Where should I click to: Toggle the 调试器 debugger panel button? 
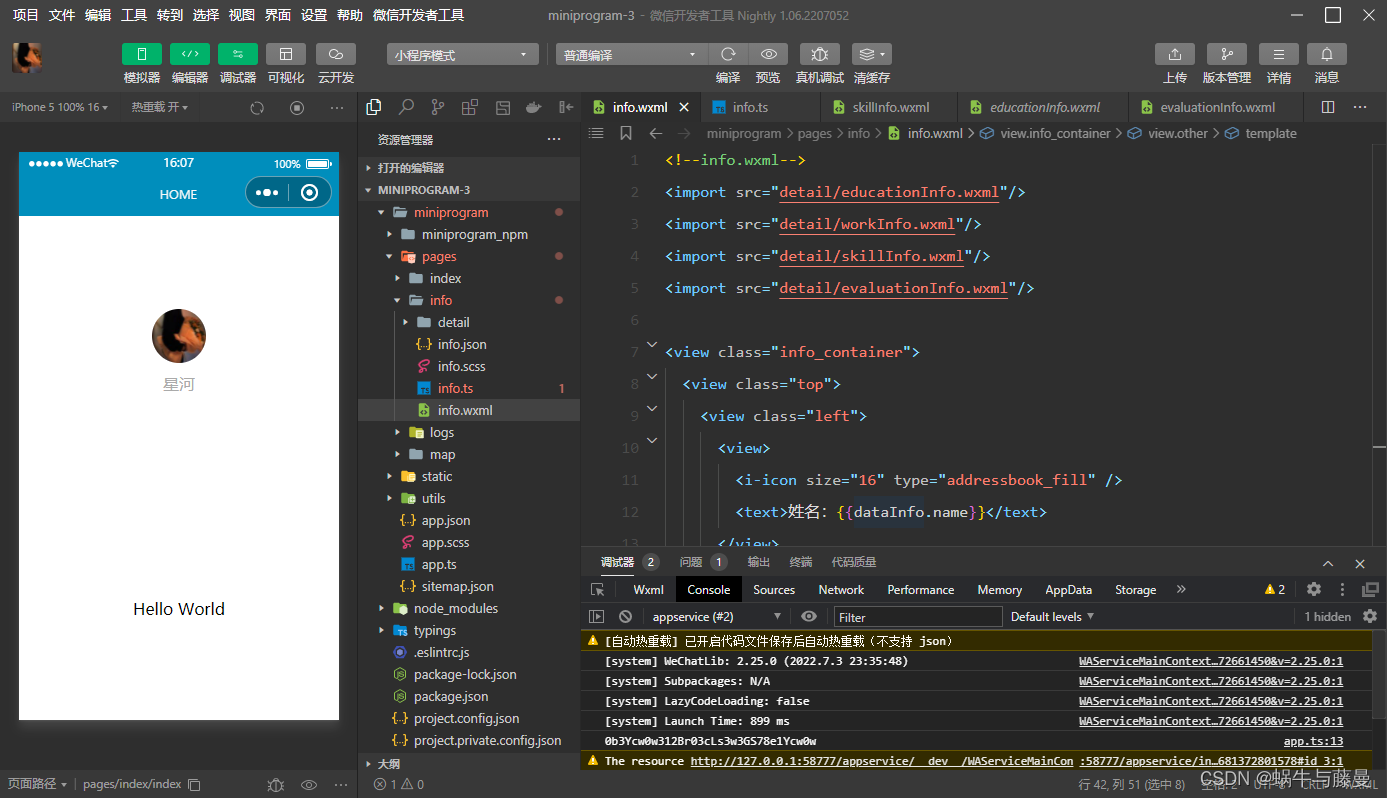click(x=238, y=54)
